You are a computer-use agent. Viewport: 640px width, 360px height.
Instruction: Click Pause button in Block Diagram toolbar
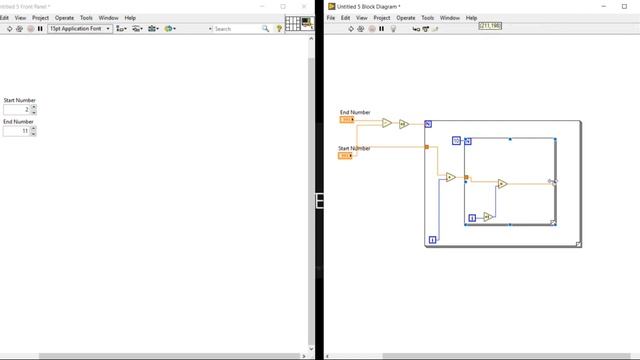click(381, 29)
